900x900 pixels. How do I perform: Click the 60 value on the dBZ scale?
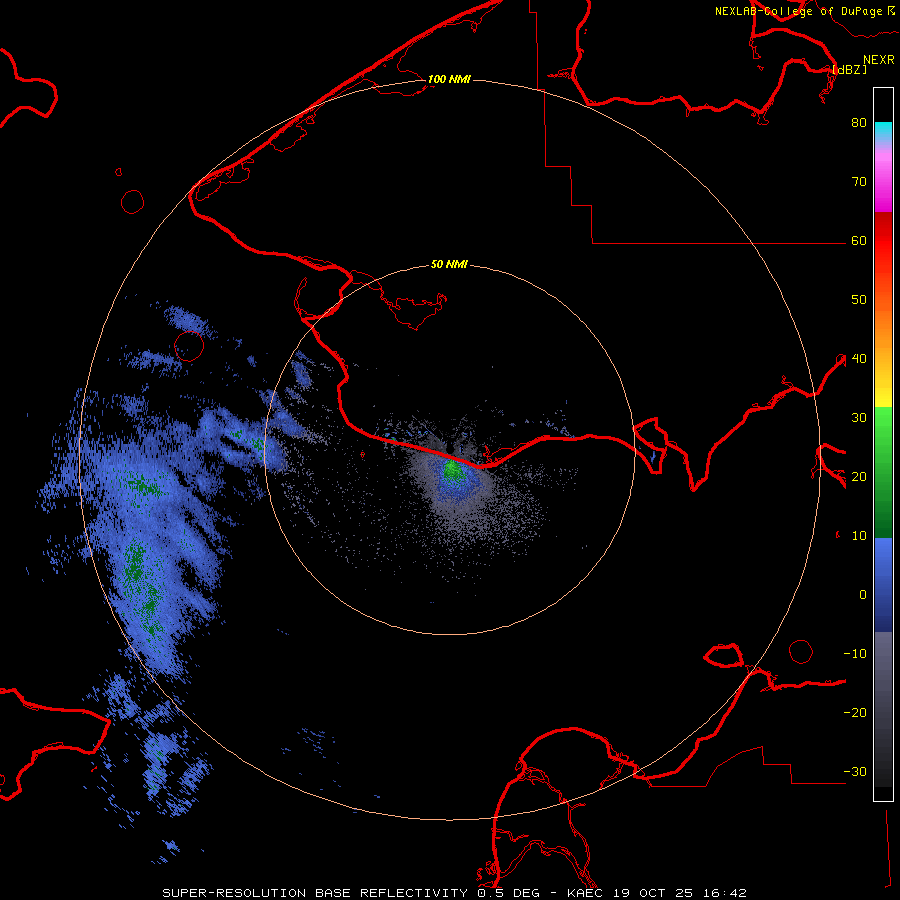[x=859, y=240]
